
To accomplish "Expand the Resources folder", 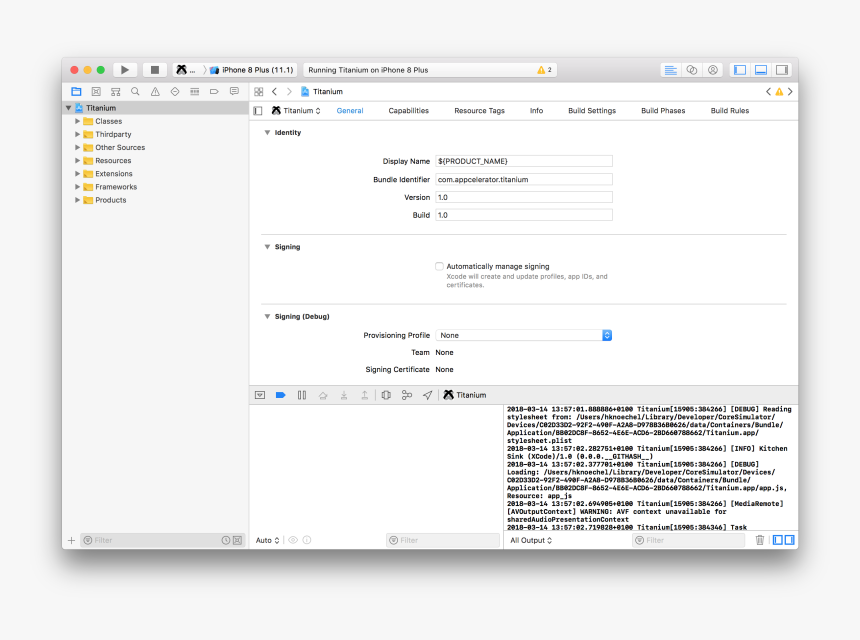I will tap(77, 161).
